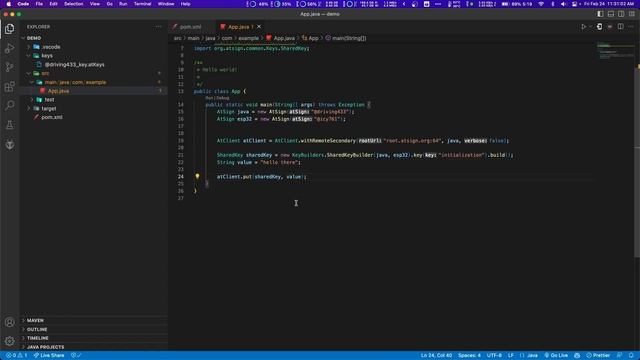Open pom.xml in the explorer tree

click(52, 117)
